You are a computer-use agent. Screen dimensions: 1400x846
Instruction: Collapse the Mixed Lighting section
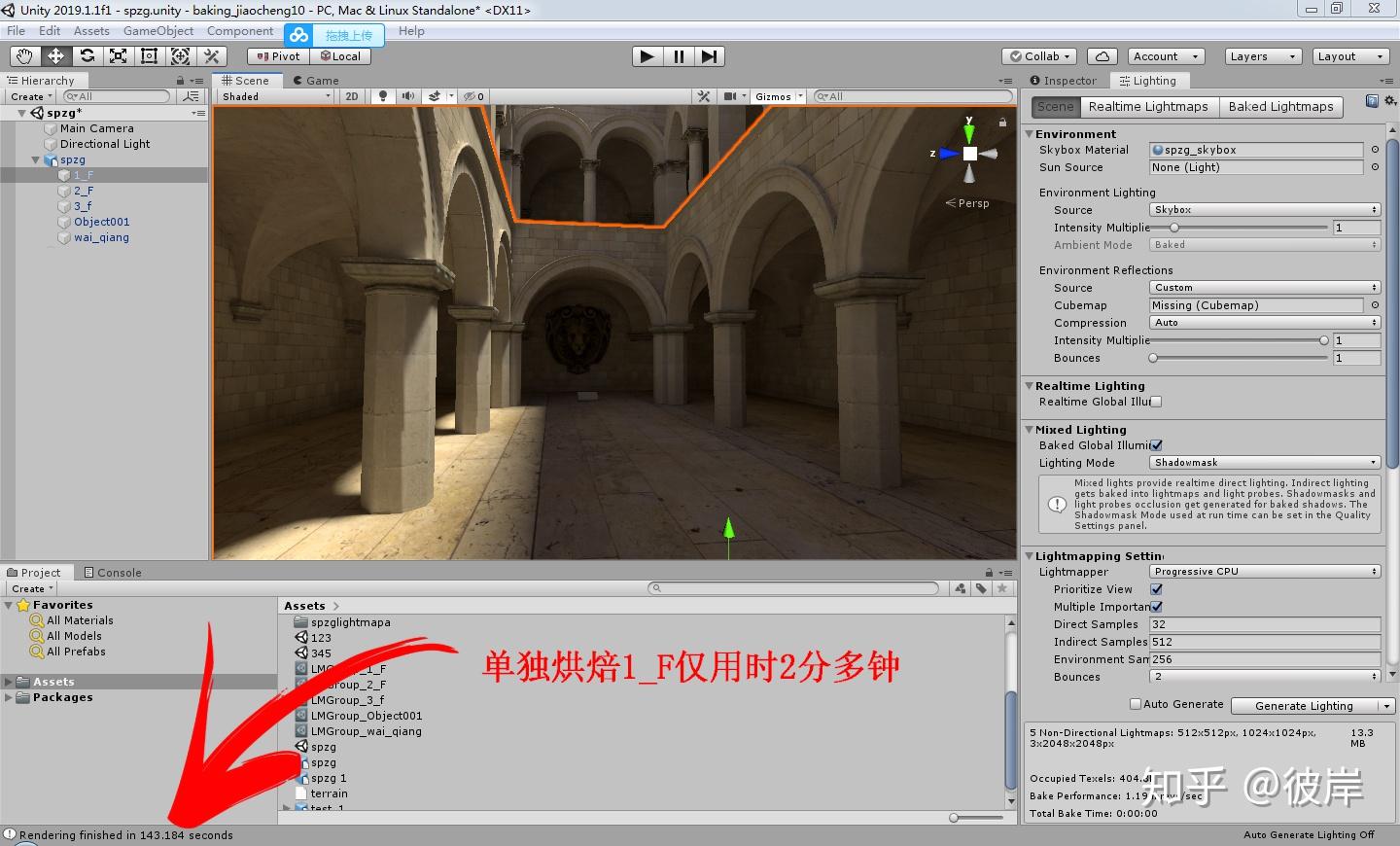pos(1030,430)
